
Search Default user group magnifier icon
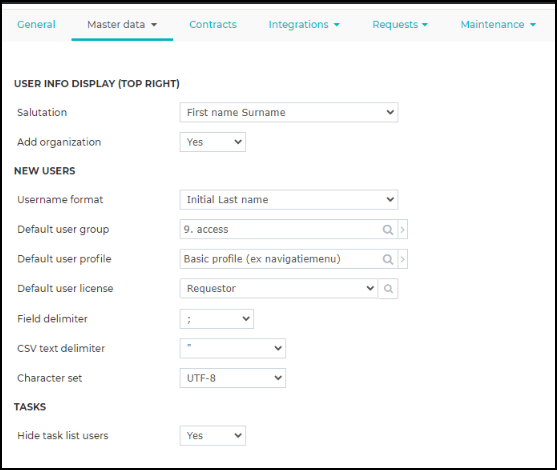388,229
